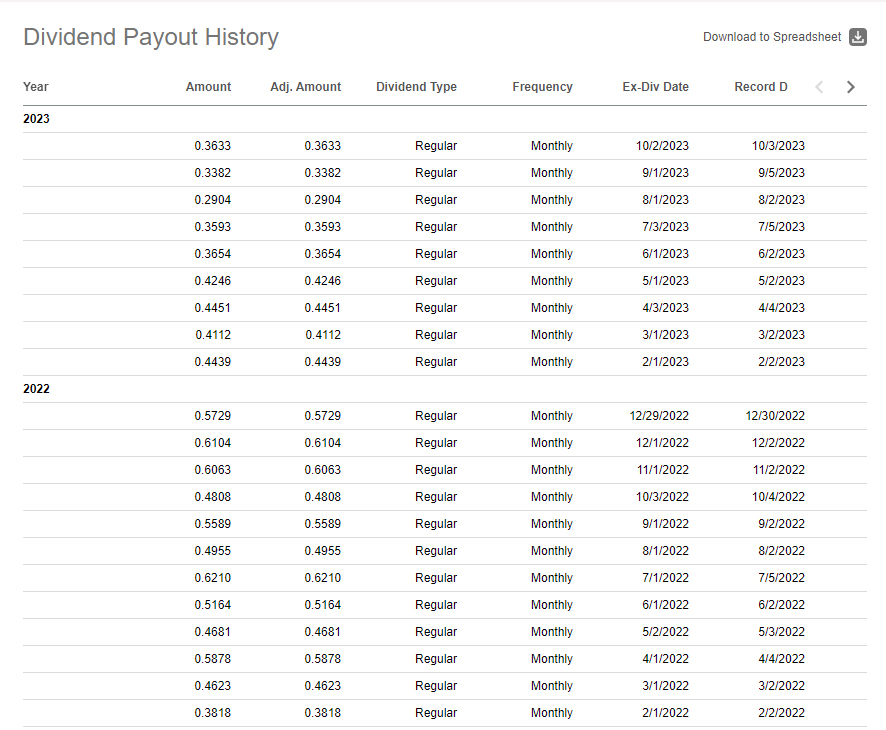Click record date 3/2/2023
The width and height of the screenshot is (886, 730).
click(x=781, y=335)
